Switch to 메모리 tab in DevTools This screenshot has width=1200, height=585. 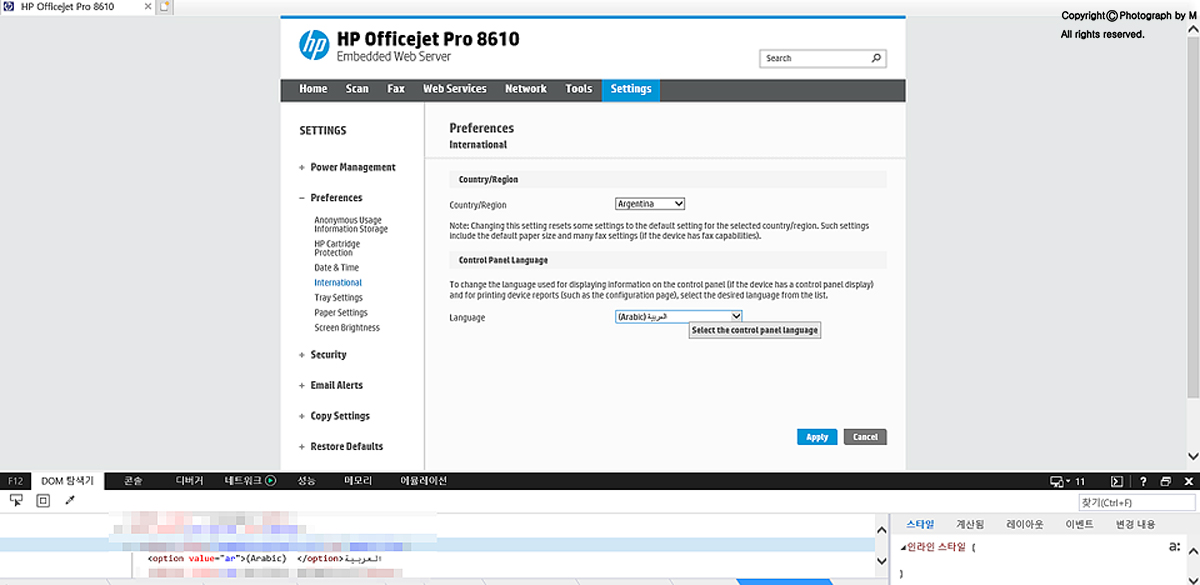358,481
